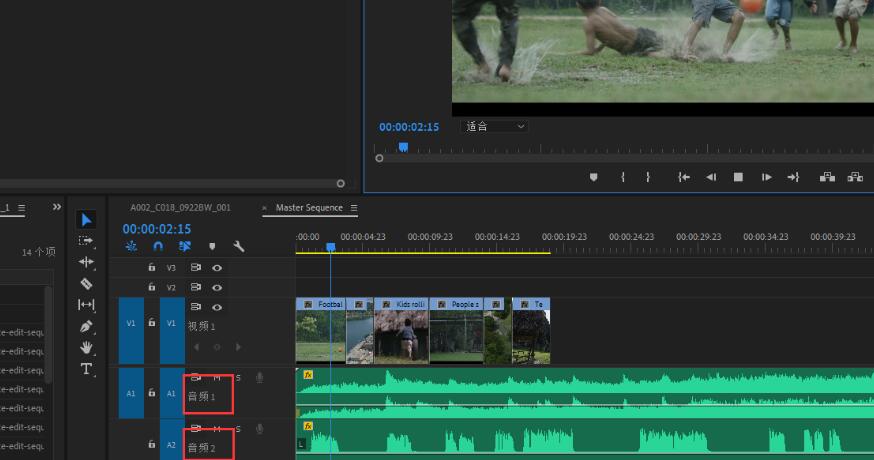Select the Razor tool
Viewport: 874px width, 460px height.
[x=86, y=283]
